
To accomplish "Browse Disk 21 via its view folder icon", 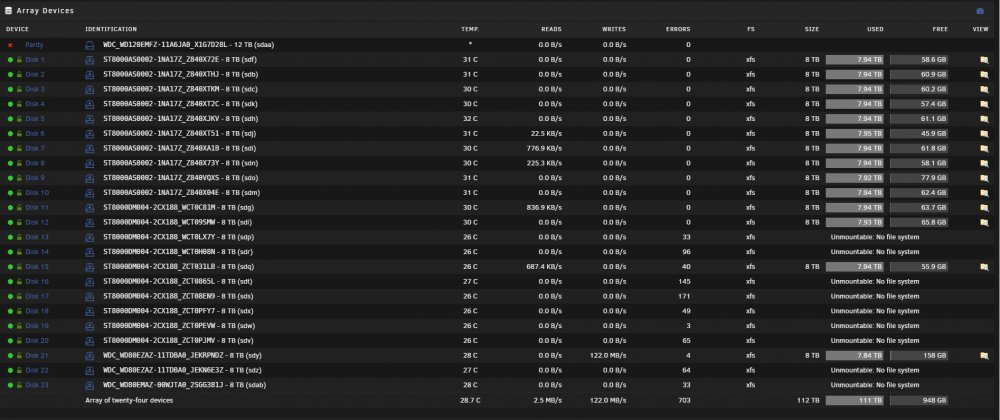I will pos(984,356).
